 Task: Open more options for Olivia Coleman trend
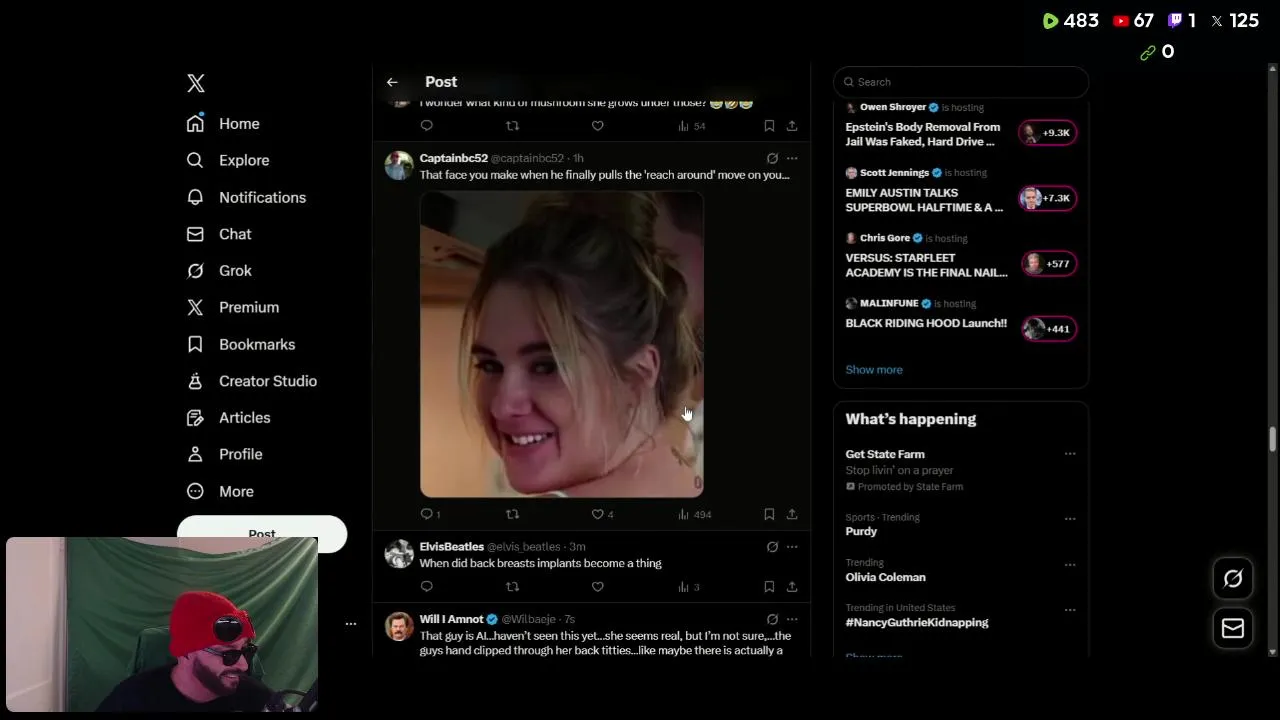click(x=1070, y=564)
